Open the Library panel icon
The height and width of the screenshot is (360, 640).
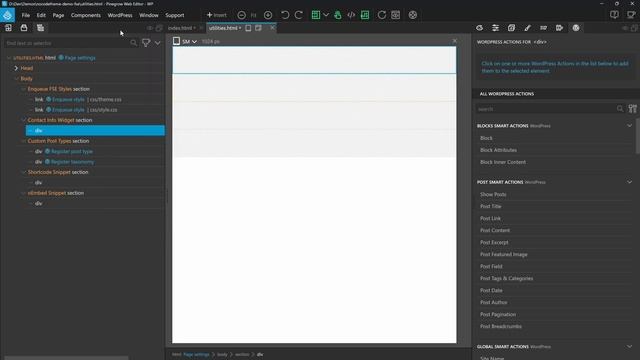click(x=8, y=28)
